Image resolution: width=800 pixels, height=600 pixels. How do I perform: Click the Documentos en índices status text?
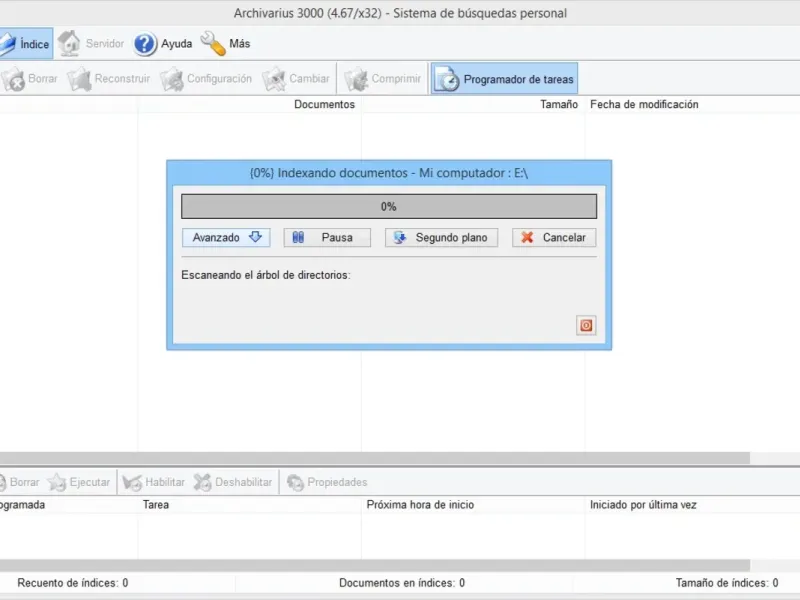click(x=402, y=583)
